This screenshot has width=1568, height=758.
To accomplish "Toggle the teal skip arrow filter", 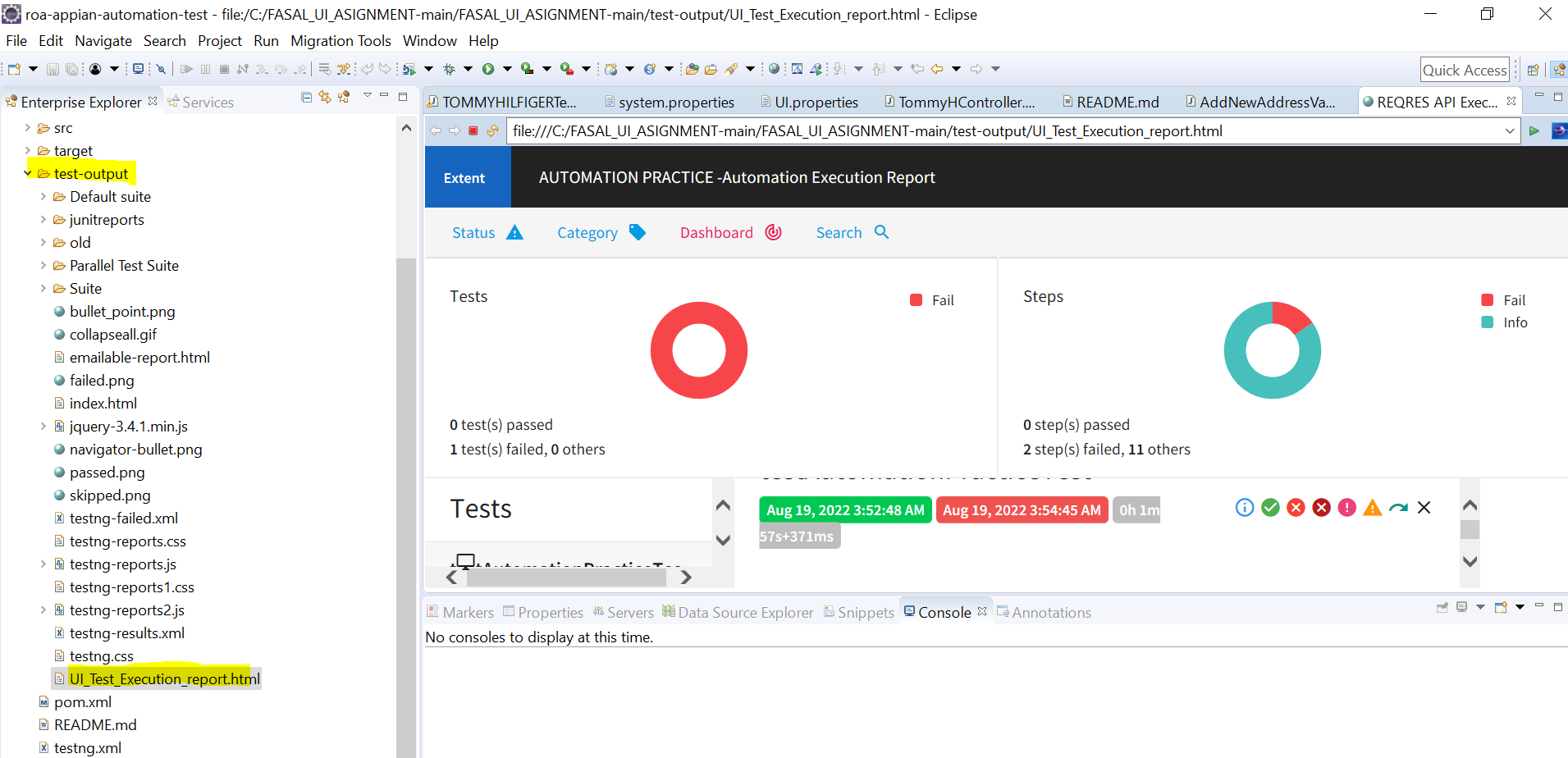I will coord(1398,508).
